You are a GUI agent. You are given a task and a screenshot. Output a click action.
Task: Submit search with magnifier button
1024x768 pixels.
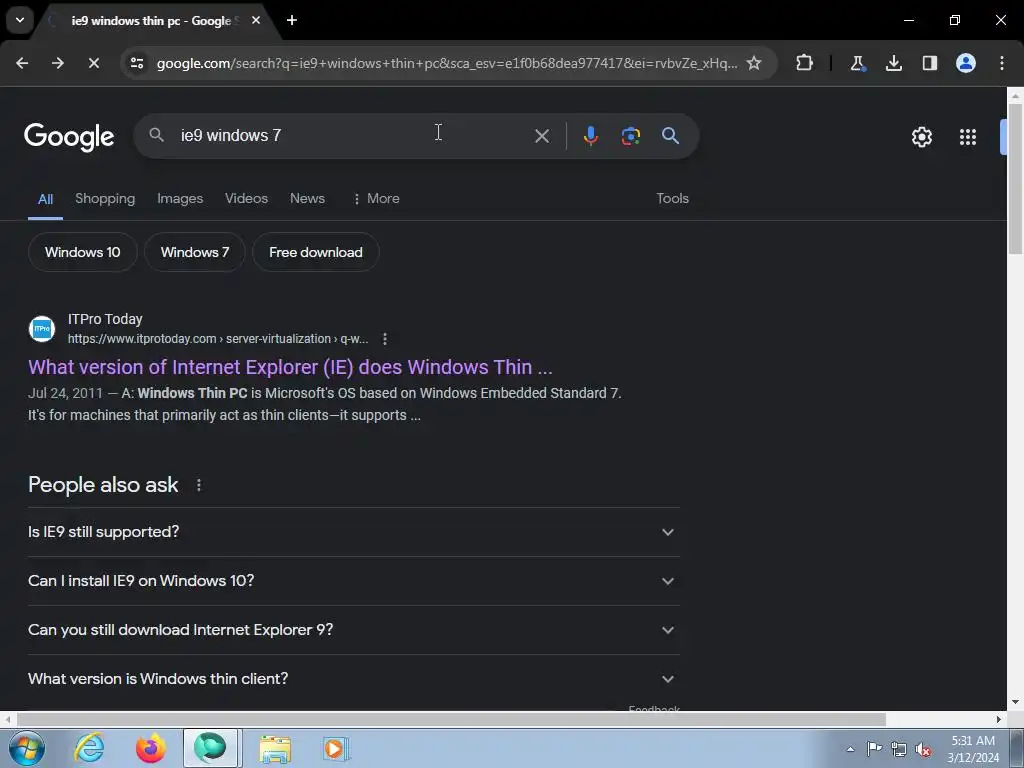pyautogui.click(x=670, y=136)
